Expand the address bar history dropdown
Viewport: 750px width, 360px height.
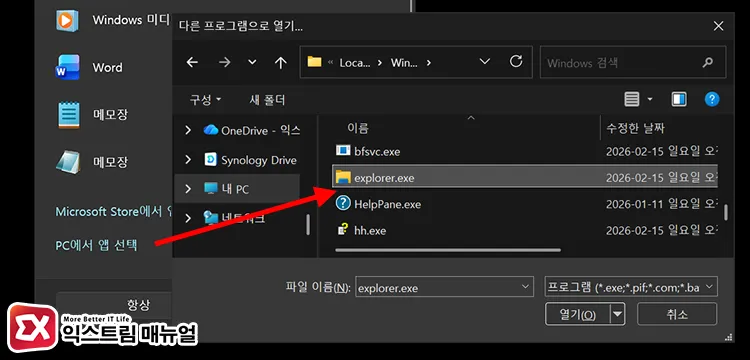point(485,62)
